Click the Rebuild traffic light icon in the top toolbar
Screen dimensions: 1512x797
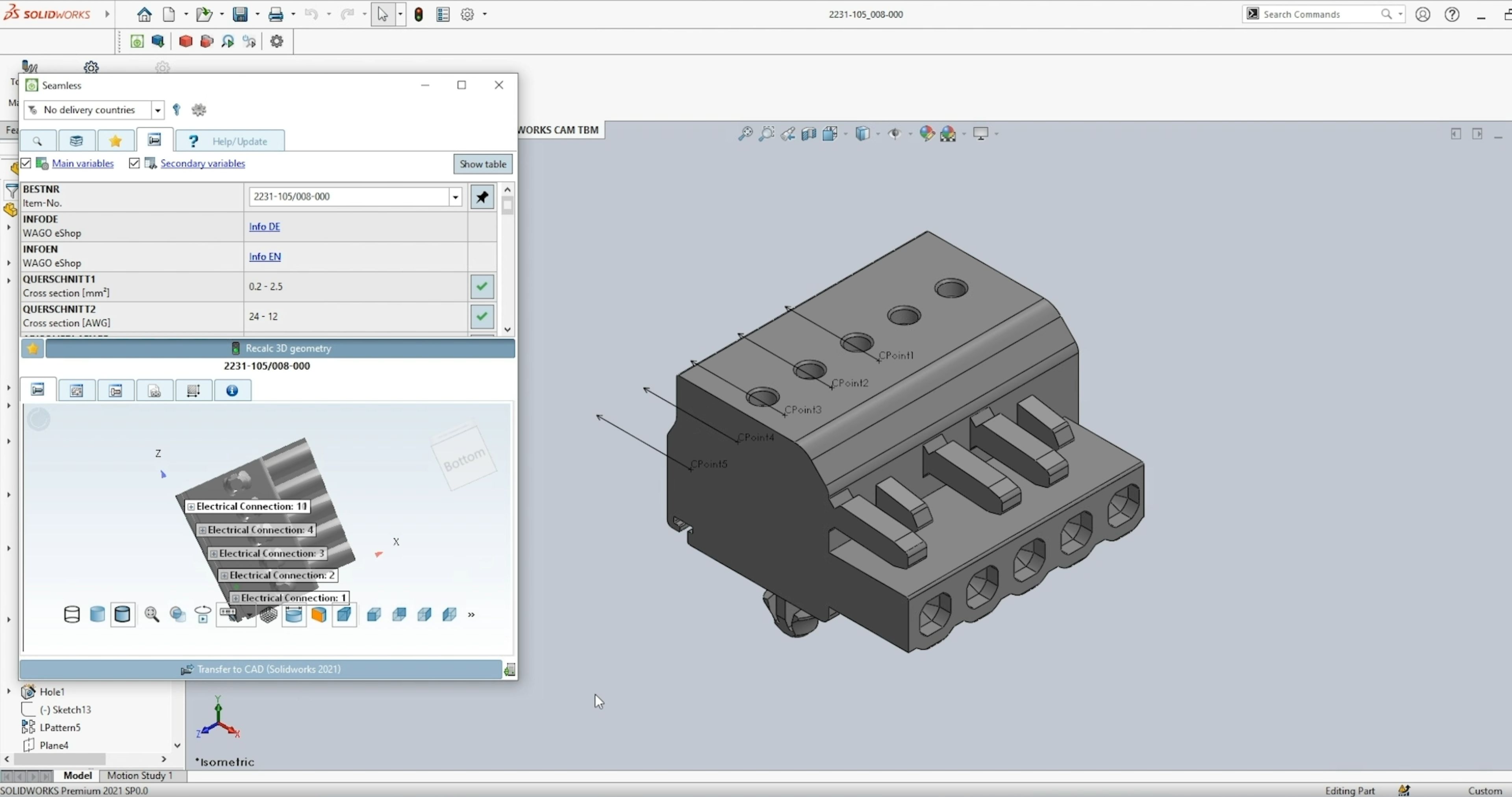coord(419,14)
